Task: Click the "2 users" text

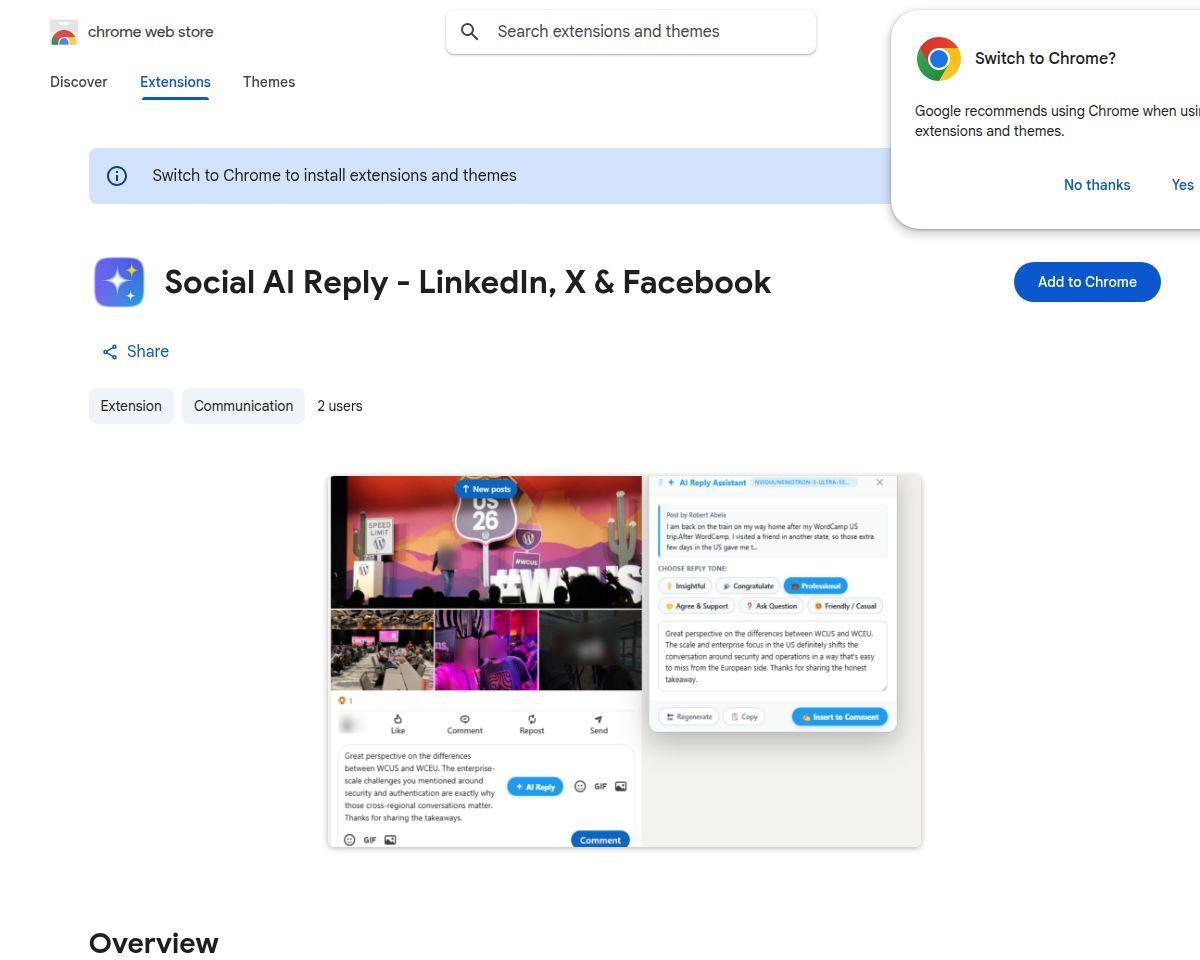Action: tap(340, 406)
